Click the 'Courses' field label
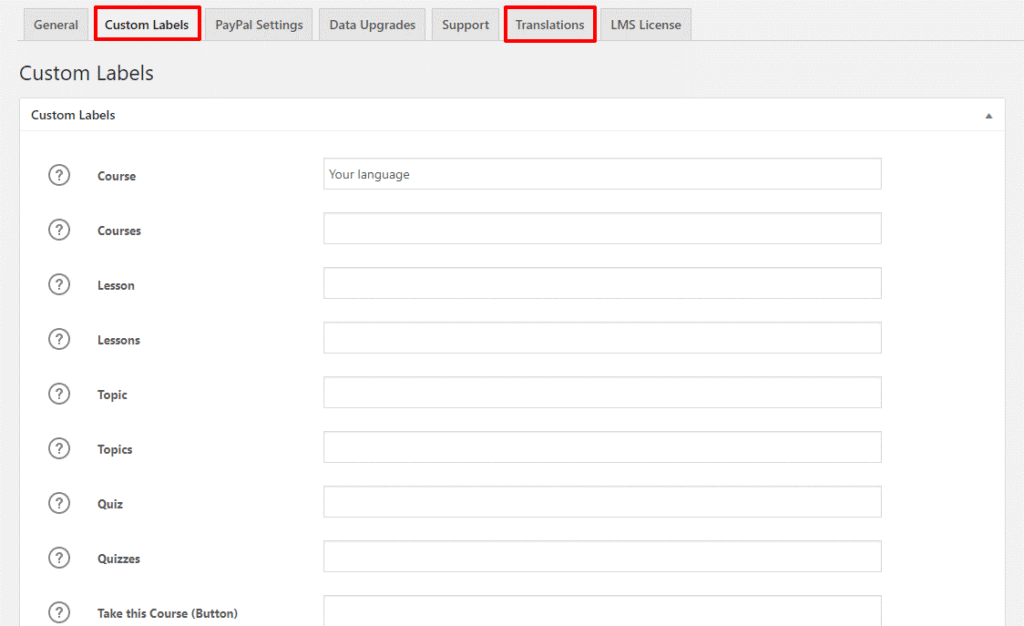Screen dimensions: 1024x626 tap(119, 231)
